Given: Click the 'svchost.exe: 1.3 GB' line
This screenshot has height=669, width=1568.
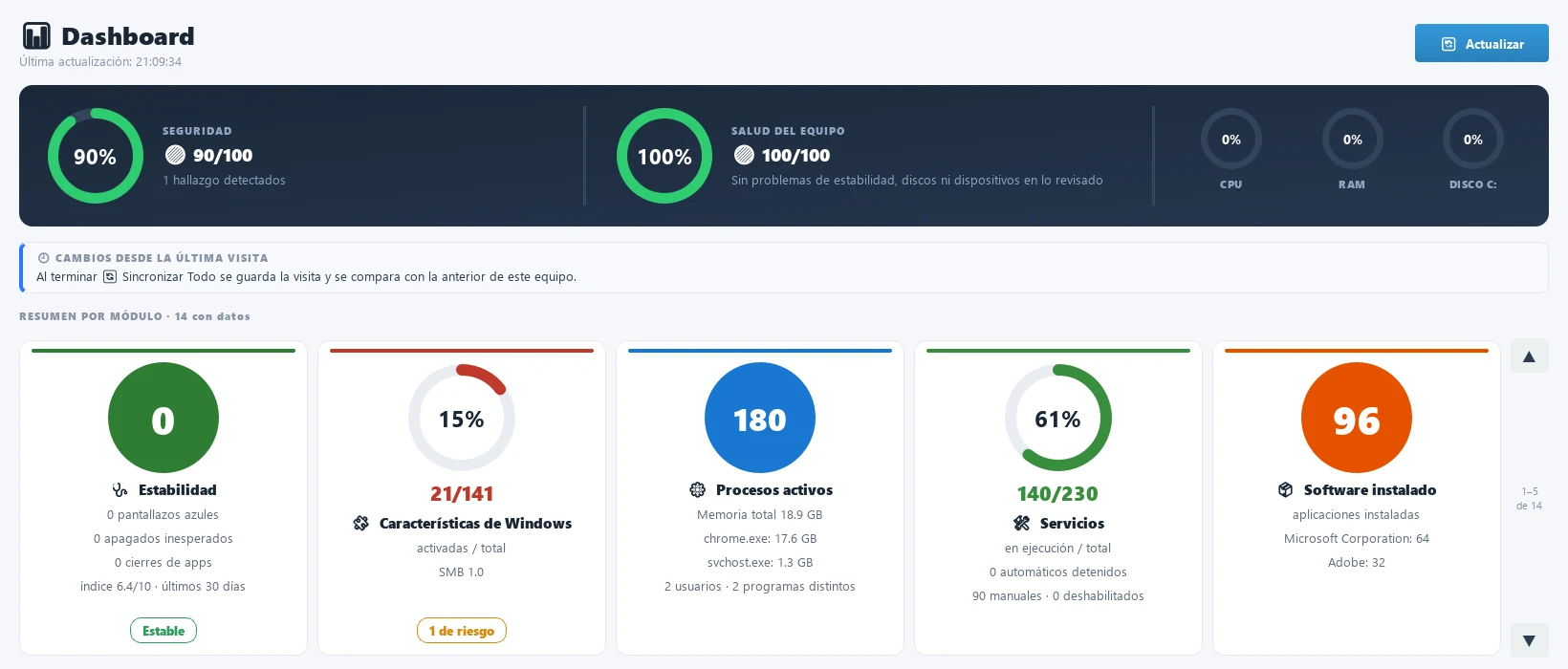Looking at the screenshot, I should tap(760, 563).
